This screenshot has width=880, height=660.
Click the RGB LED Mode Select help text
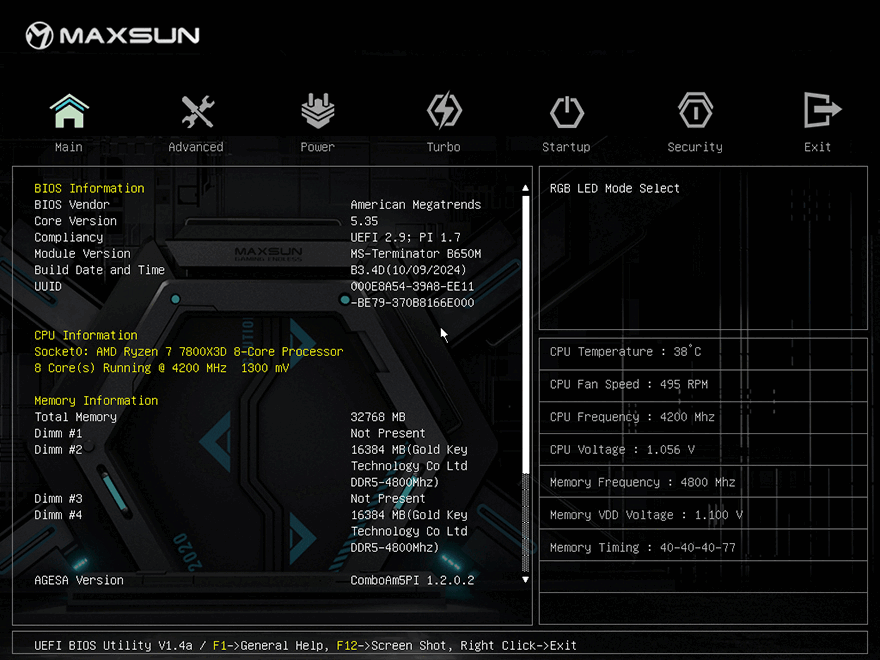point(615,189)
